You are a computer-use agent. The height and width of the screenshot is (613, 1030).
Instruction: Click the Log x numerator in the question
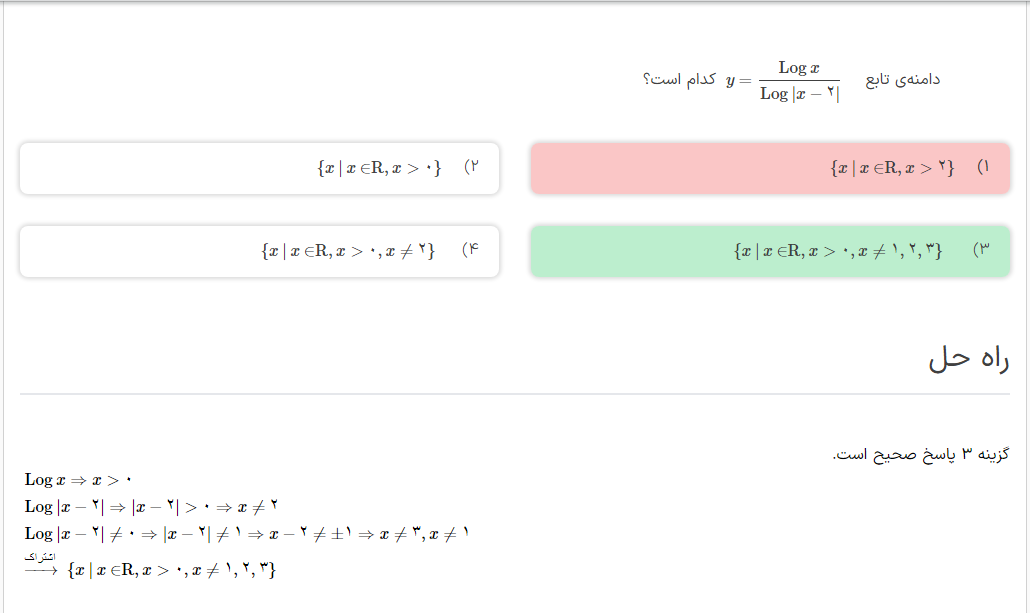[x=799, y=67]
